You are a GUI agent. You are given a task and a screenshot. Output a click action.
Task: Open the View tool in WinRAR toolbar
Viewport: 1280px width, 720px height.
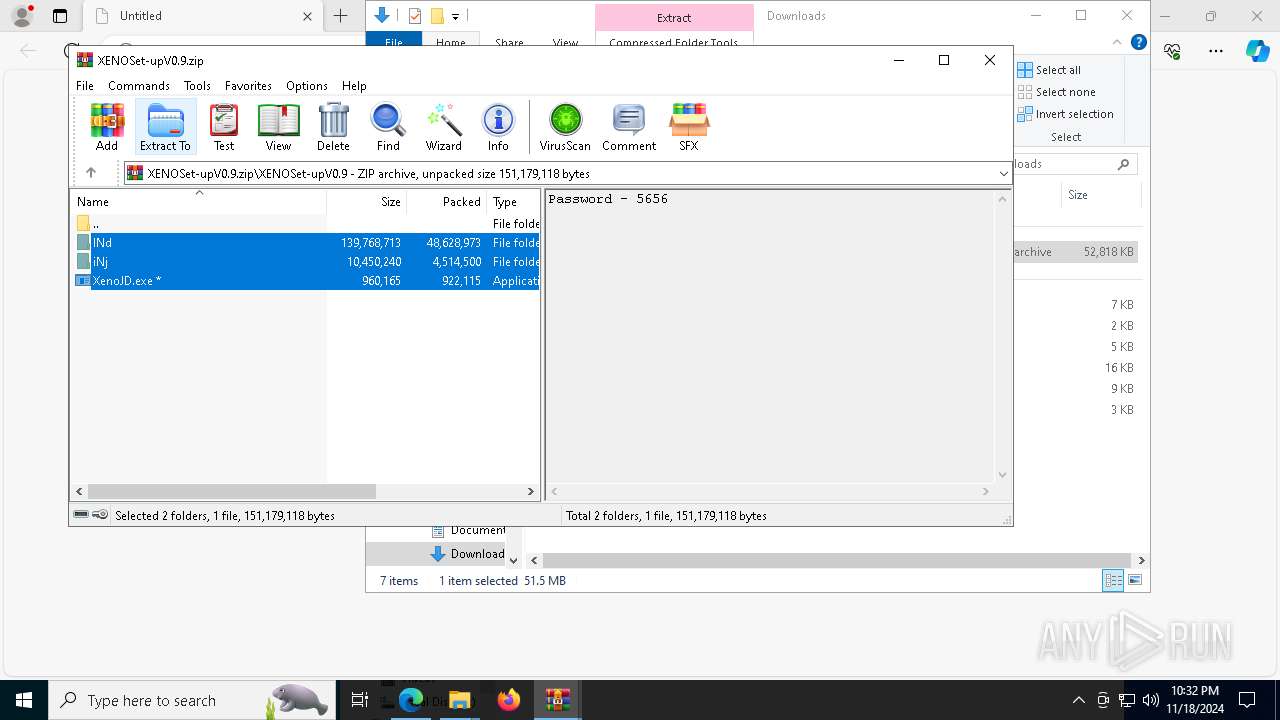tap(278, 127)
